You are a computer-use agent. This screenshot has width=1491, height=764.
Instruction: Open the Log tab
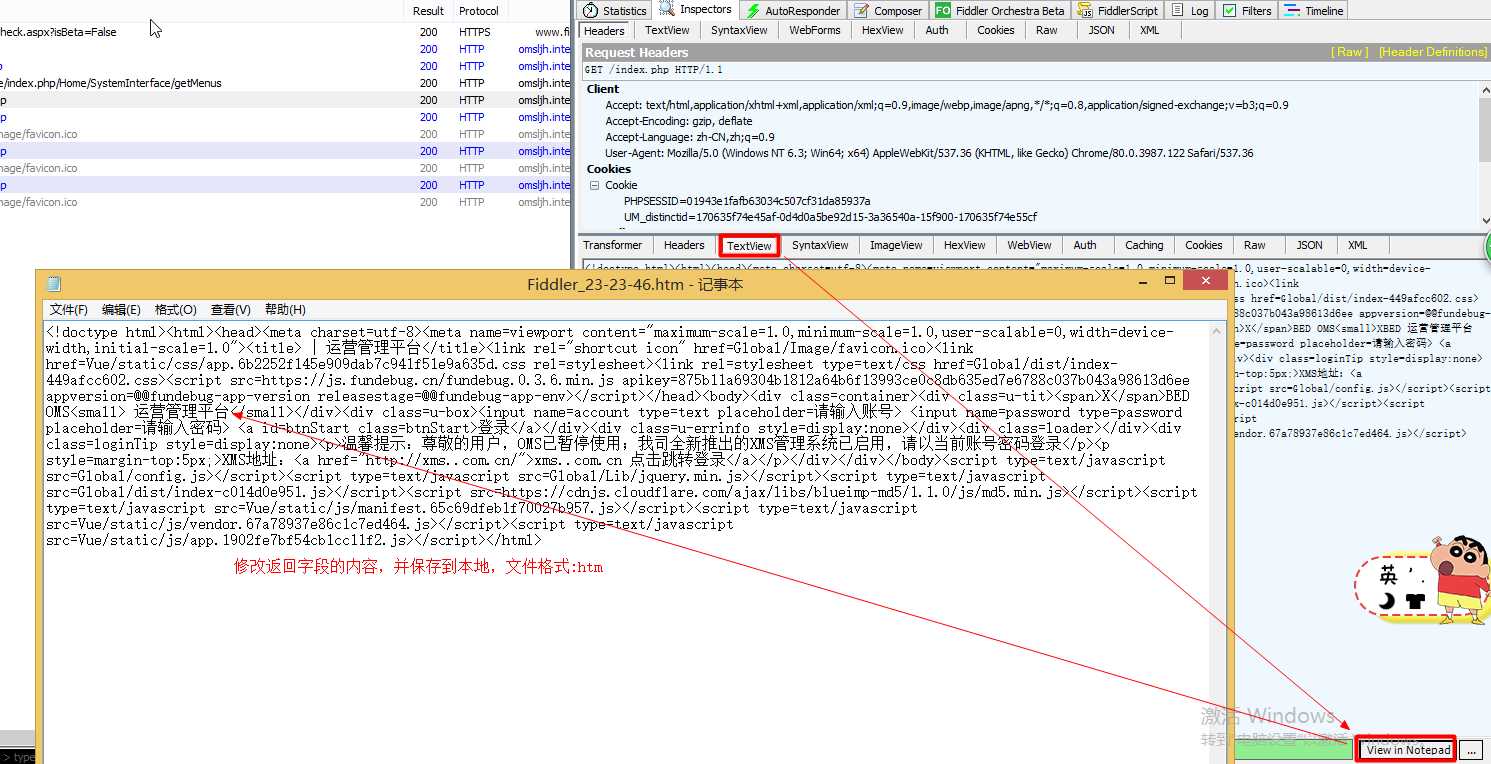[x=1190, y=10]
